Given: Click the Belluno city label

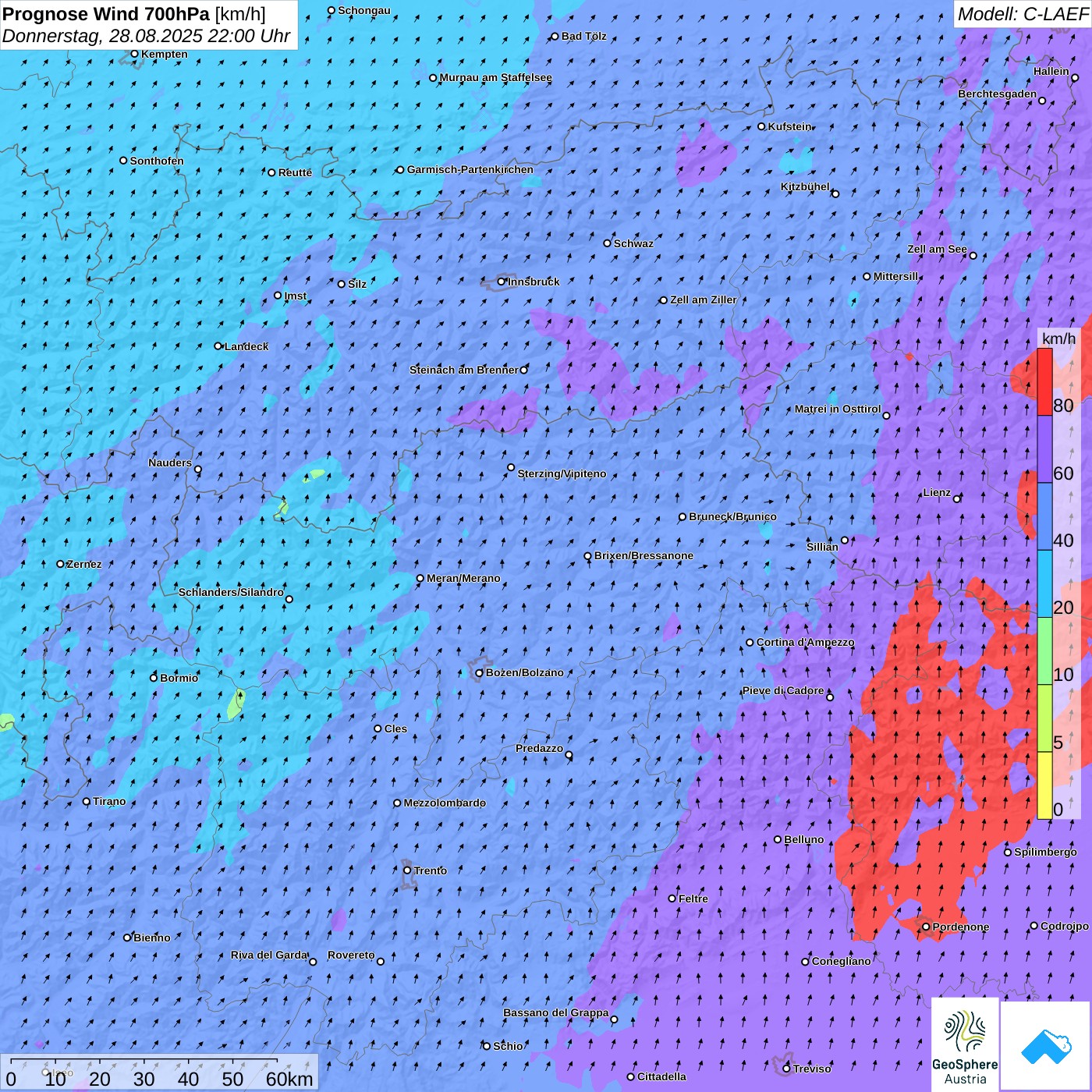Looking at the screenshot, I should point(803,839).
